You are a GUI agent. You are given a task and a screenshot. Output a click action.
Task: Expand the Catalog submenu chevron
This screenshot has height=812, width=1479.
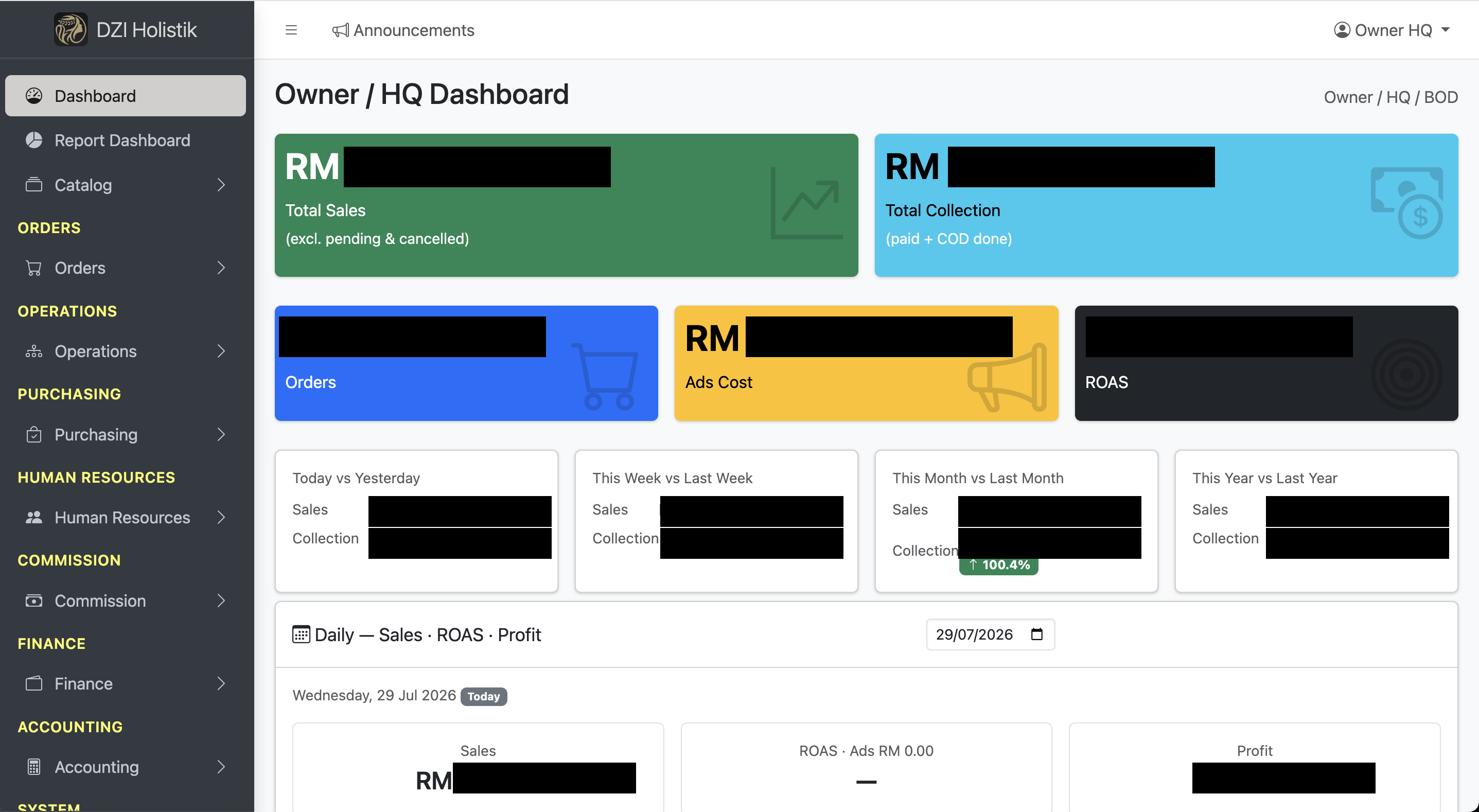222,185
